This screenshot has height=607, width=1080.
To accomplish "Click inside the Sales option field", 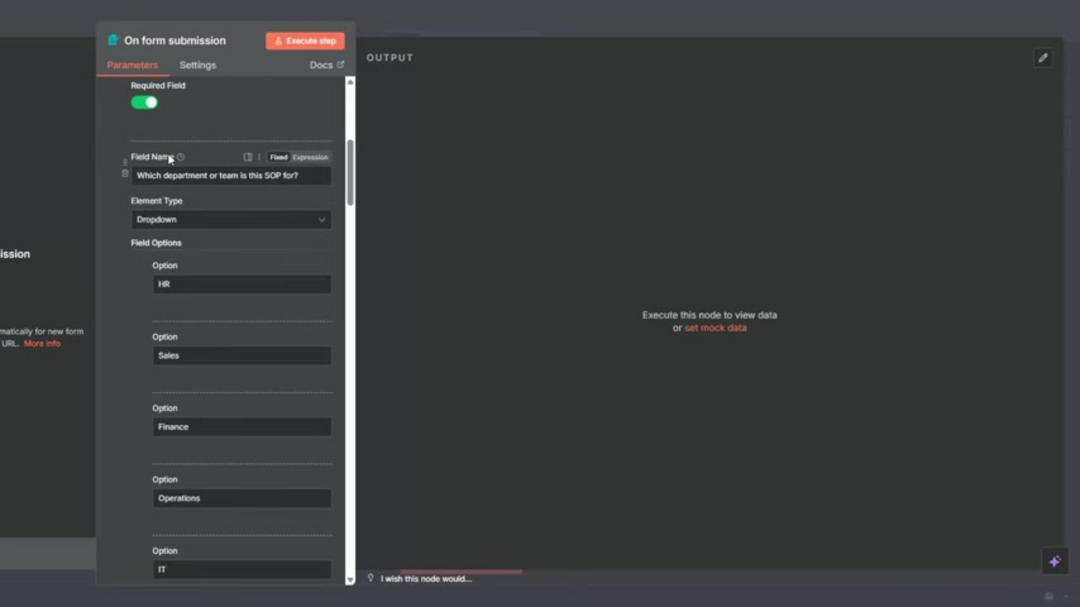I will [x=241, y=355].
